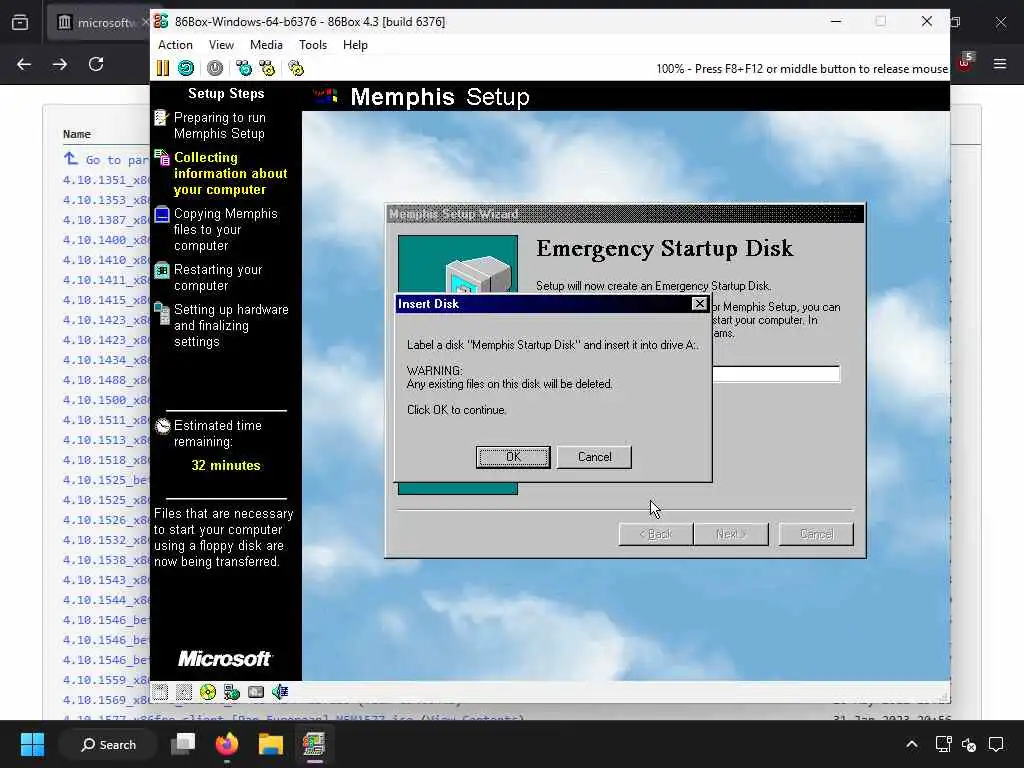Open File Explorer from the taskbar
The image size is (1024, 768).
(270, 744)
